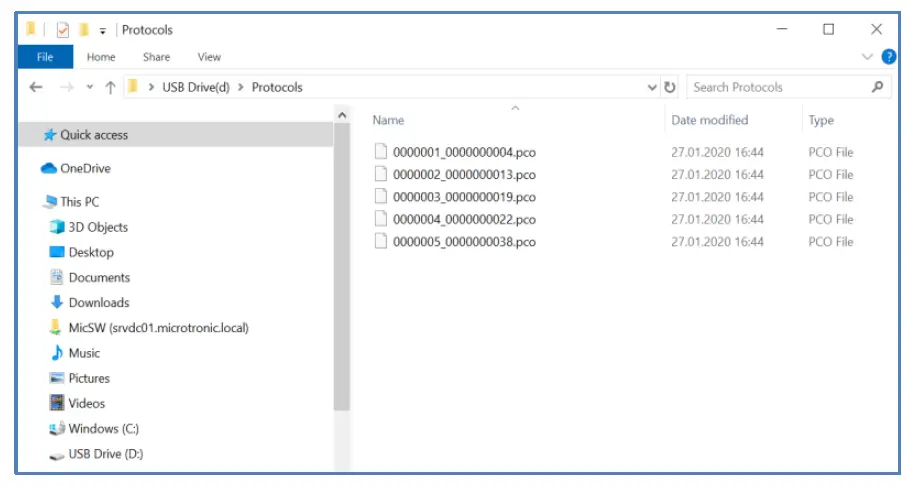Click the Forward navigation arrow
Viewport: 907px width, 487px height.
click(x=67, y=87)
